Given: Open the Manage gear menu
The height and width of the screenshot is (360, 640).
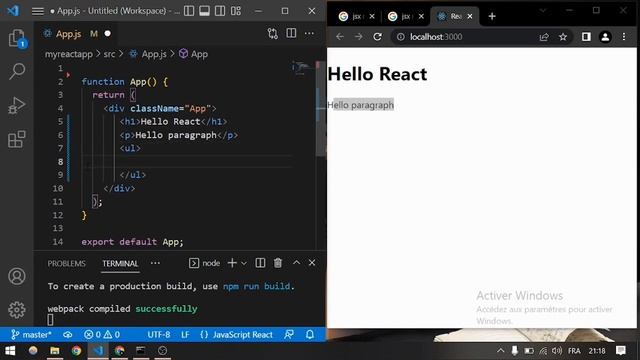Looking at the screenshot, I should coord(17,310).
